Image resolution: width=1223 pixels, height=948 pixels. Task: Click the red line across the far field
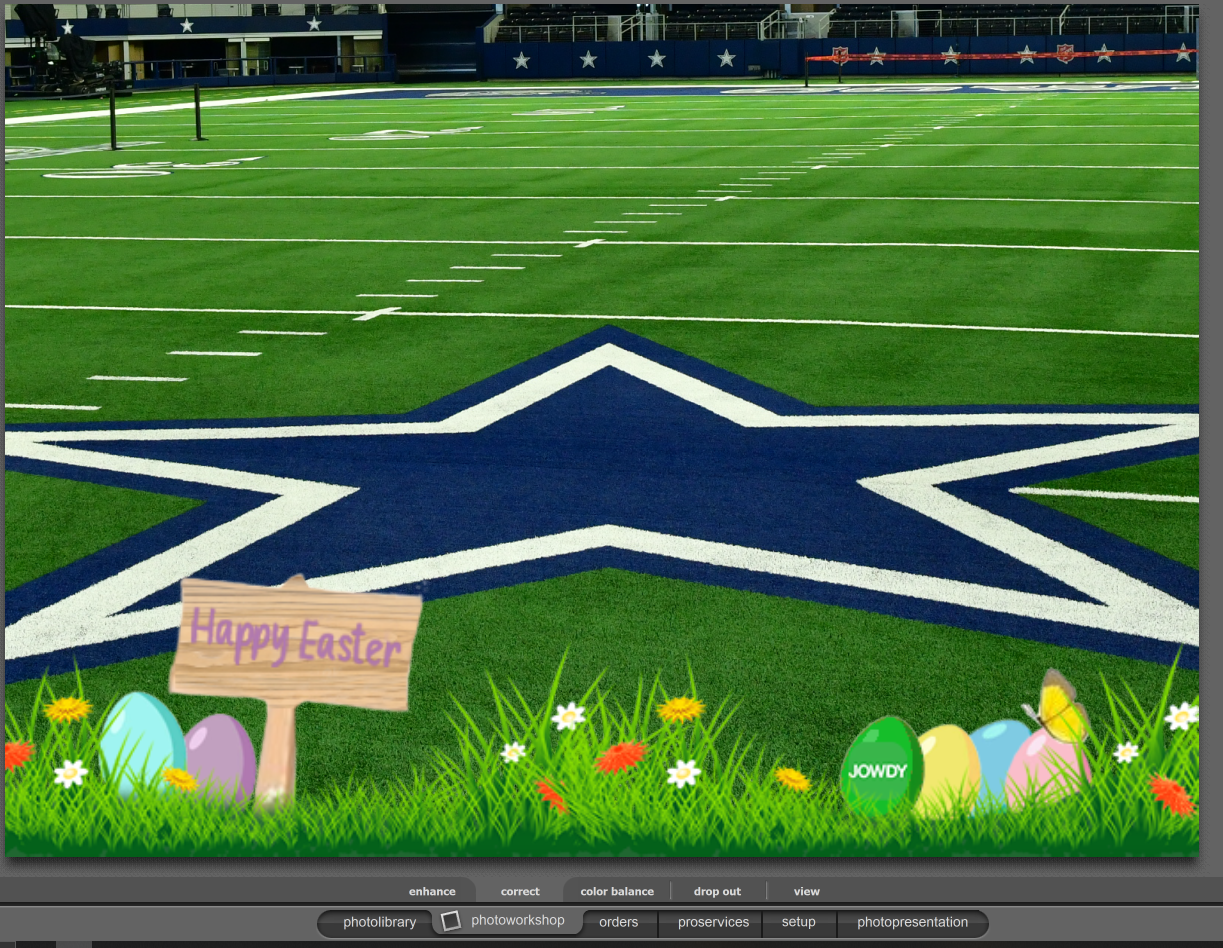click(1000, 56)
